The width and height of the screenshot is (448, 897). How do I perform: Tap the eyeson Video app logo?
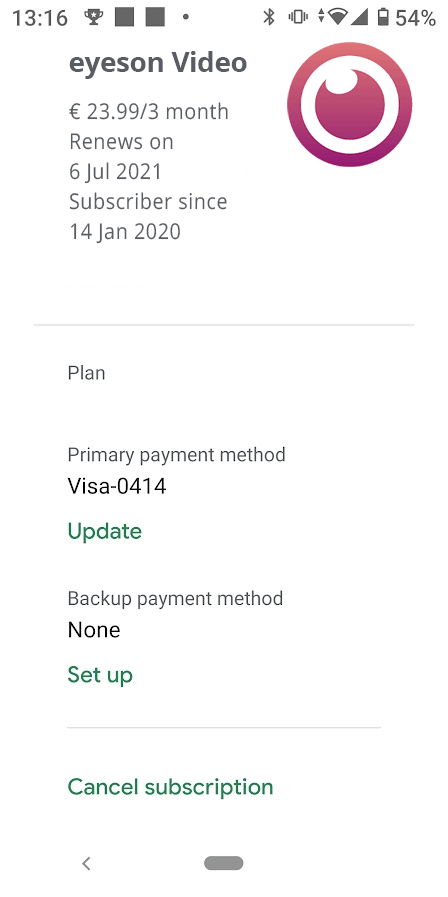point(350,104)
